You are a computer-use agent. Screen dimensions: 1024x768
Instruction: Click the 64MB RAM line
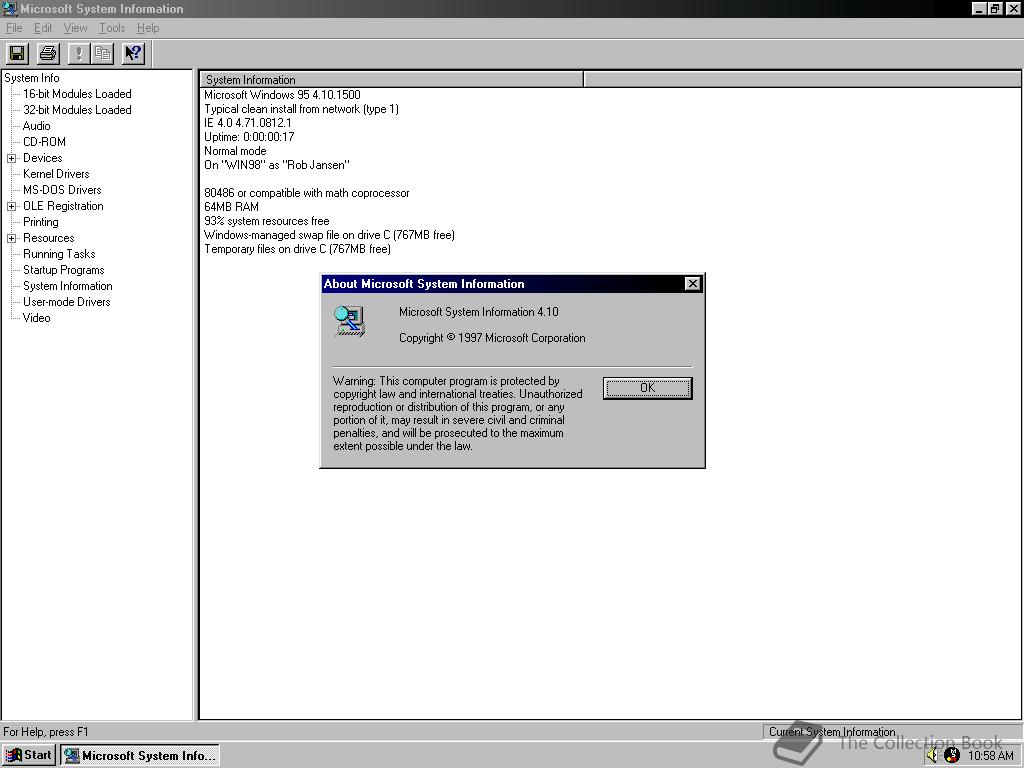click(231, 207)
